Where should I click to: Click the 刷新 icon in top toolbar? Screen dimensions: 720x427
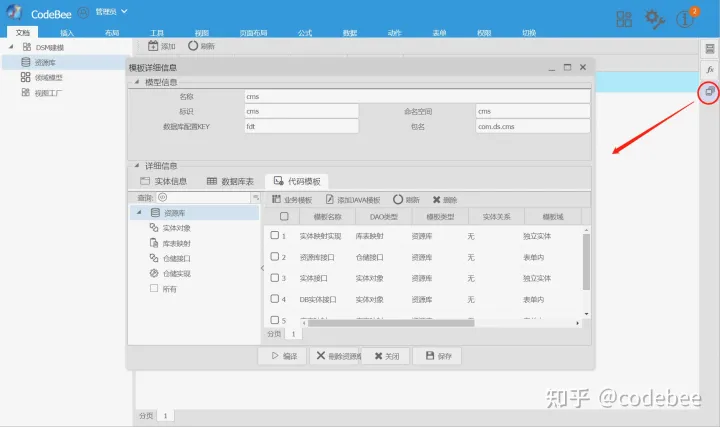pos(193,46)
